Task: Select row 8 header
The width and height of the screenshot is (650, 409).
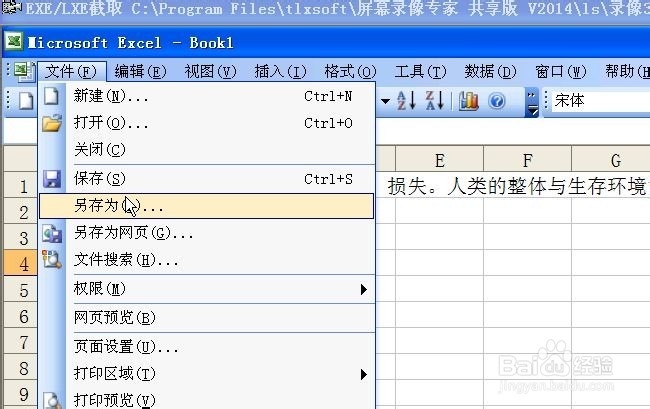Action: tap(21, 368)
